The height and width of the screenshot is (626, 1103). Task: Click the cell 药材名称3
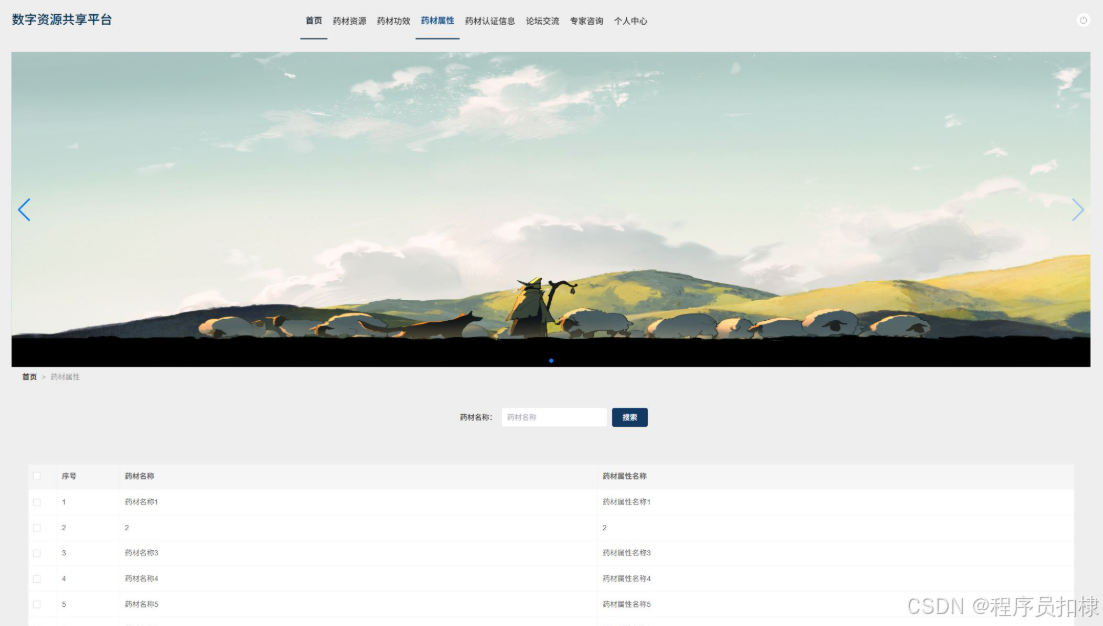(141, 553)
